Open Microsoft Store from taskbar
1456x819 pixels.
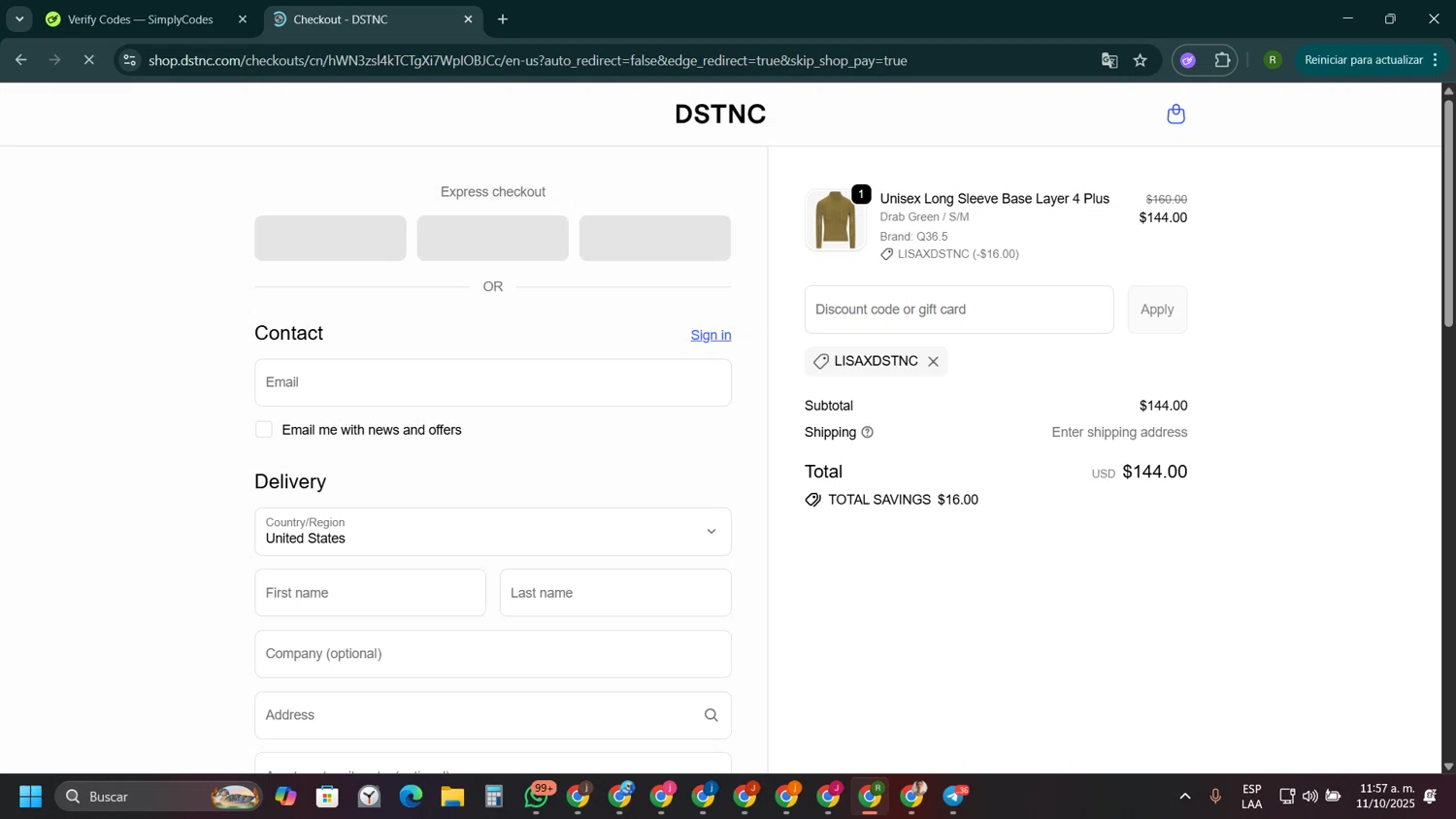click(327, 797)
